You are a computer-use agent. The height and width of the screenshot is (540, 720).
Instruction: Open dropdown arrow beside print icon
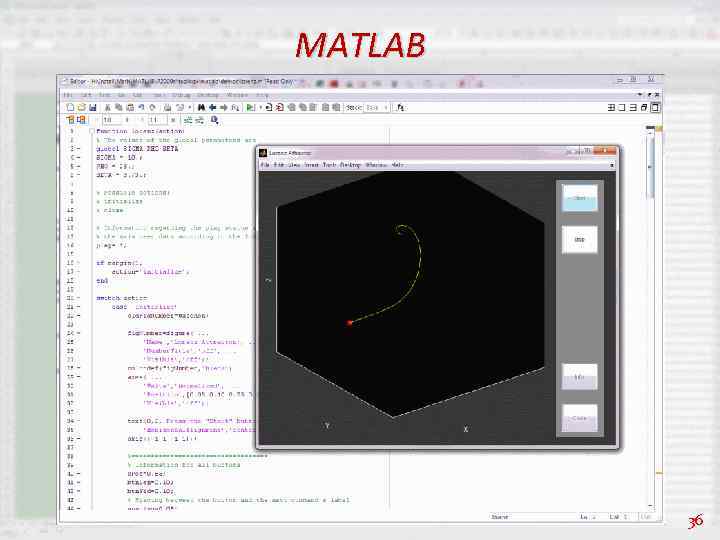pyautogui.click(x=190, y=107)
